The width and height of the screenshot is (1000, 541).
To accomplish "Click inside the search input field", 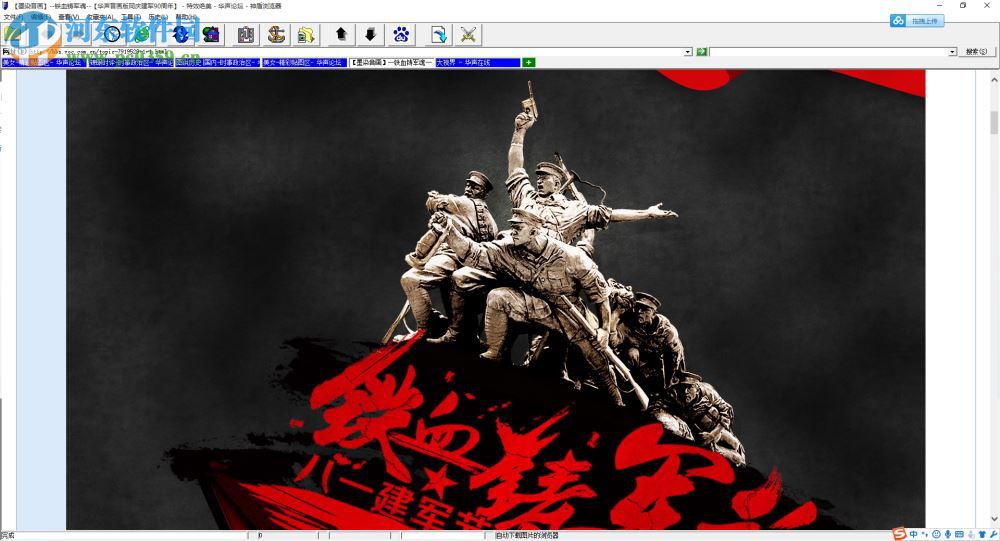I will tap(829, 52).
